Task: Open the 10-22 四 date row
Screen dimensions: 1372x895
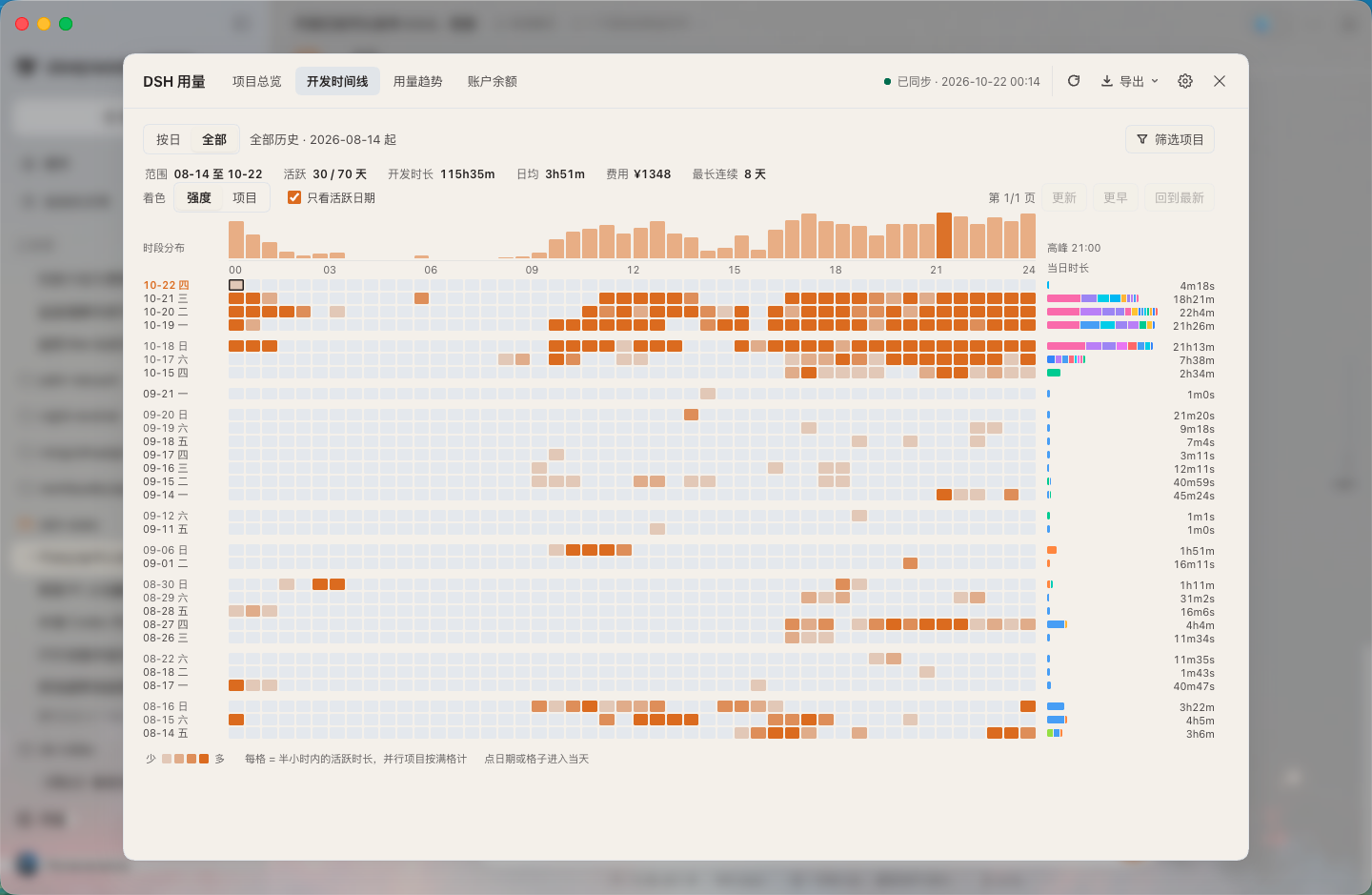Action: (x=167, y=285)
